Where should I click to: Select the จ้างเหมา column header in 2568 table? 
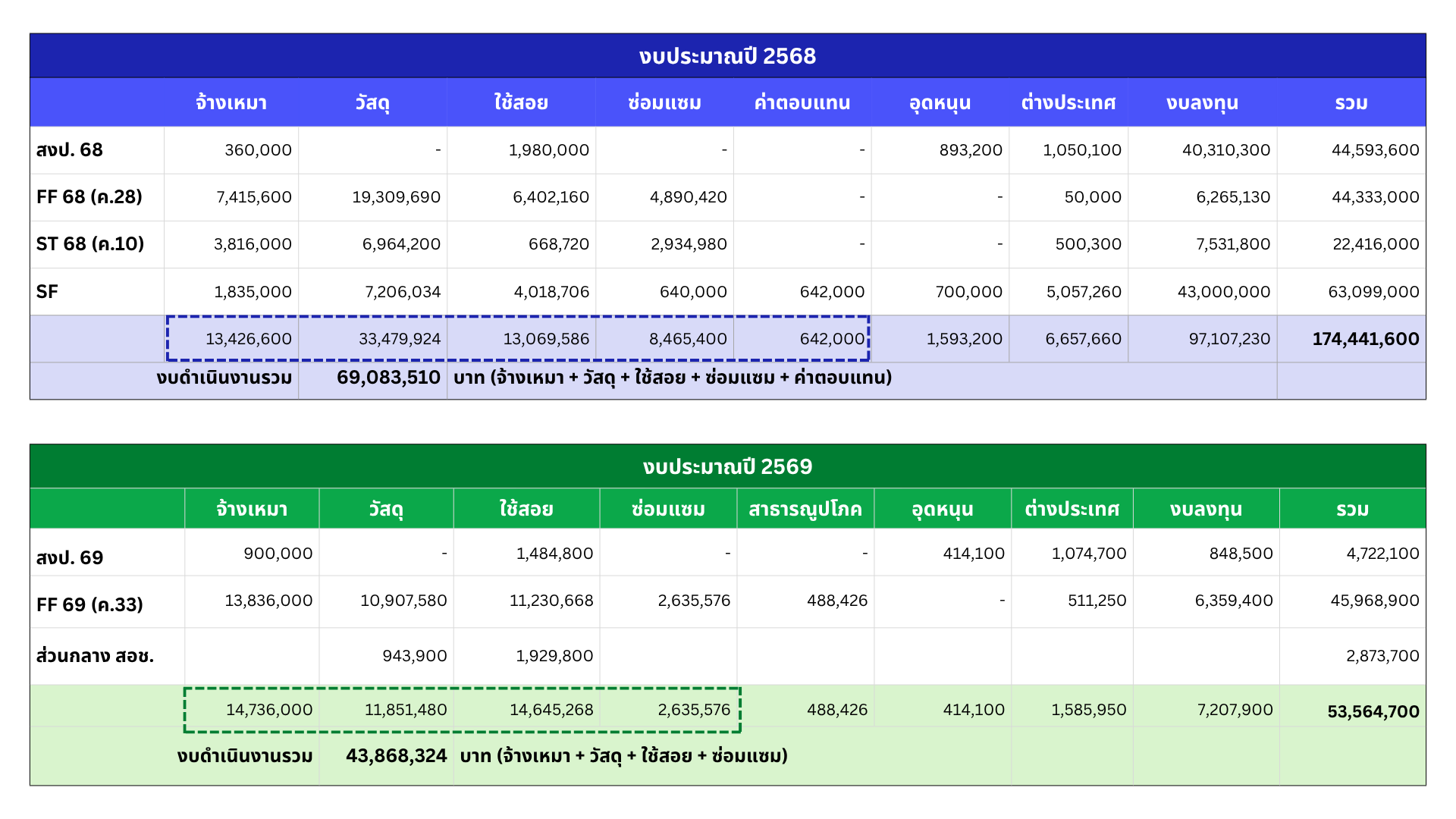coord(231,102)
